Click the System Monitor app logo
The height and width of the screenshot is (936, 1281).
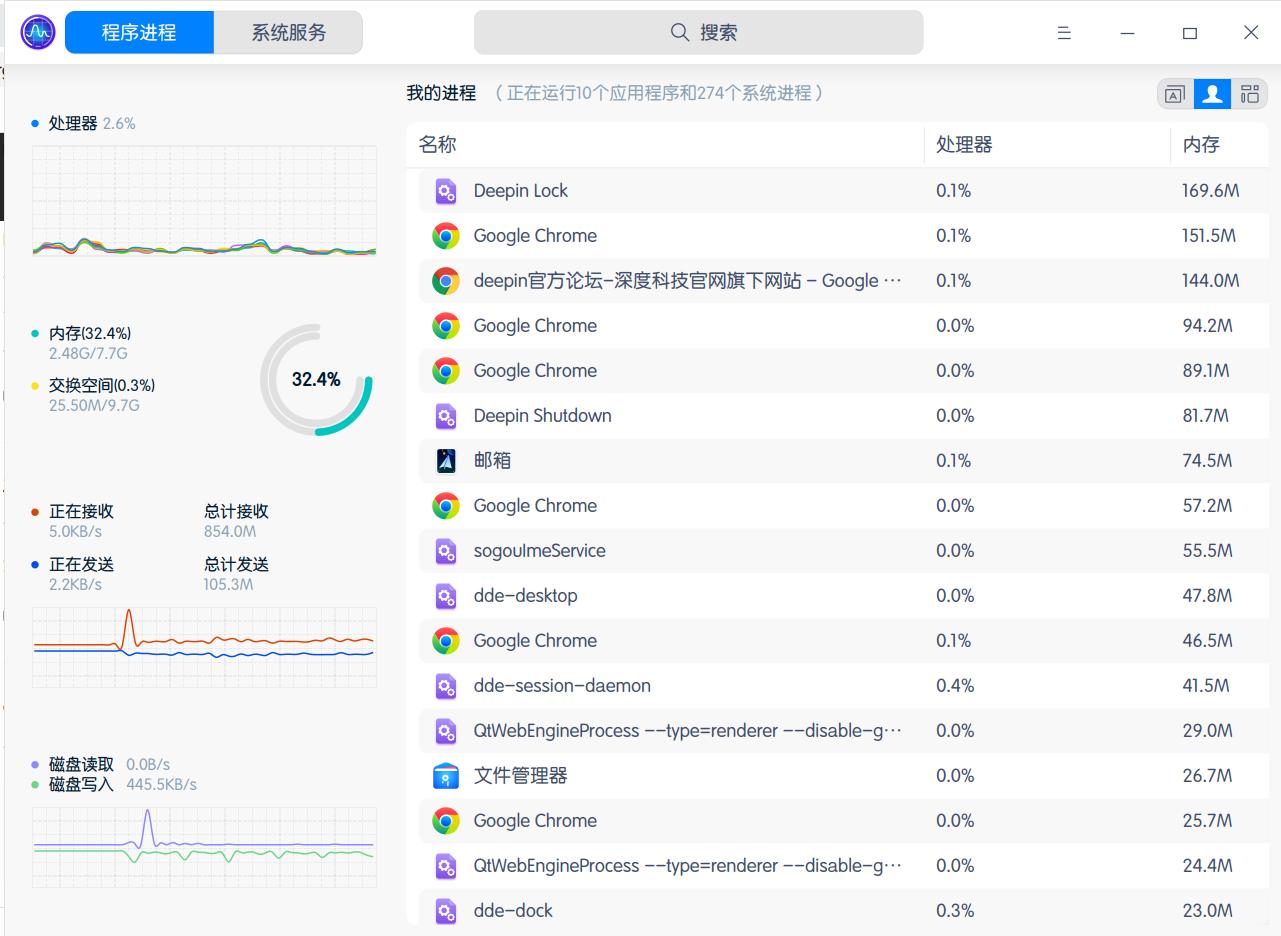pos(38,33)
